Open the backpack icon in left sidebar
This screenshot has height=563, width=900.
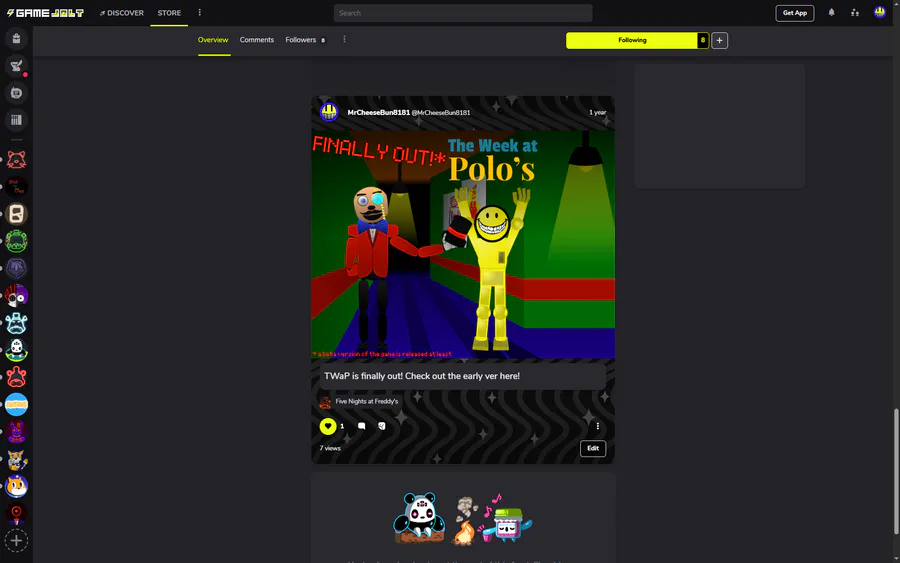[x=16, y=38]
